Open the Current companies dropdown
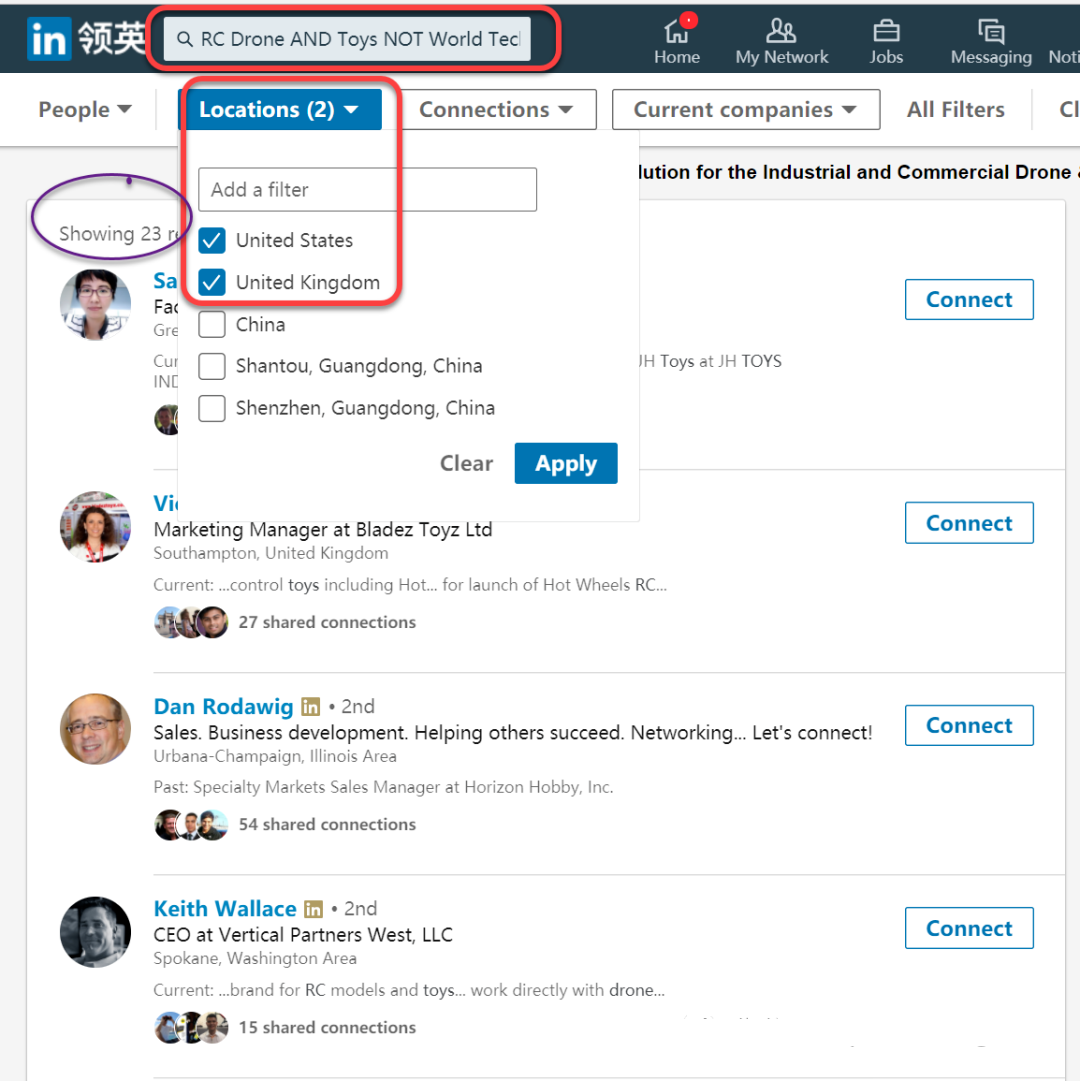This screenshot has height=1081, width=1080. pyautogui.click(x=745, y=110)
